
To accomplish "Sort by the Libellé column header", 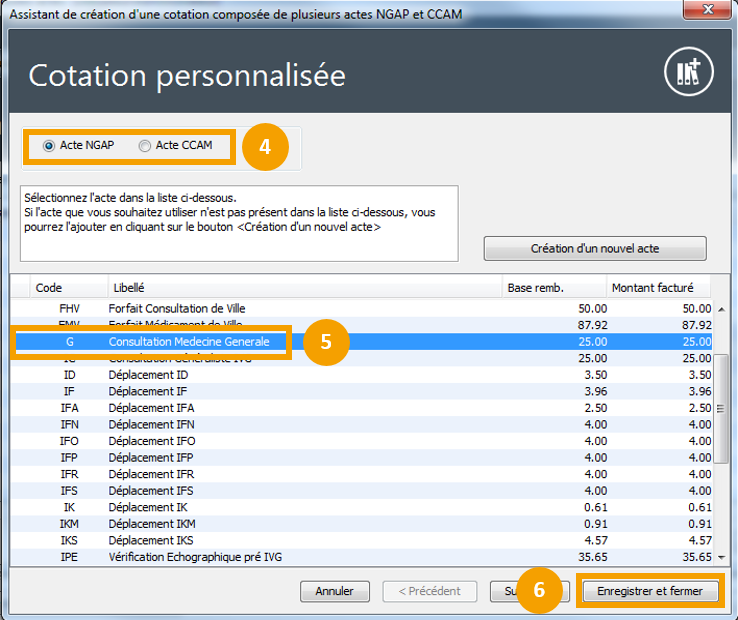I will pyautogui.click(x=305, y=288).
